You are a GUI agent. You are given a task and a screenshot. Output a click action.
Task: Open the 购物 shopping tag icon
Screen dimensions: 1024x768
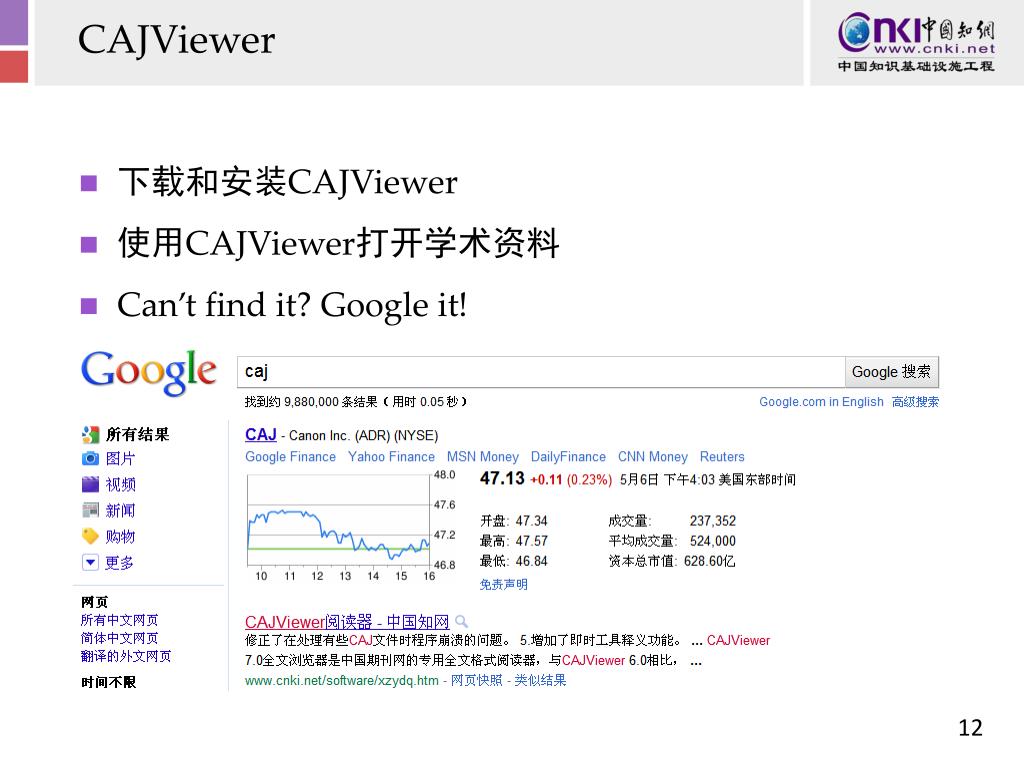pos(90,536)
